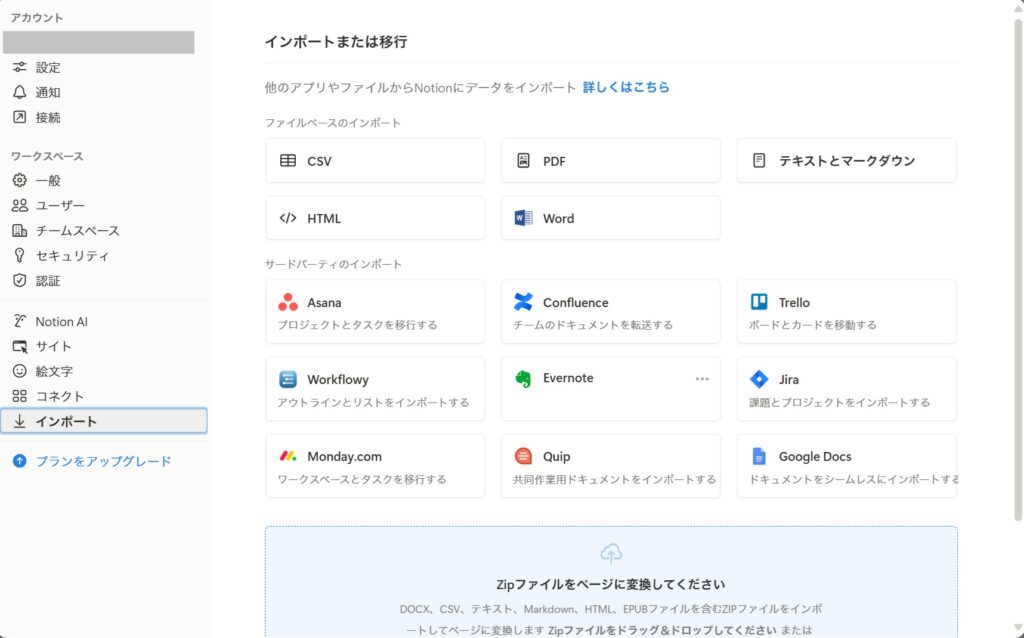Click the サイト browser icon

point(20,346)
